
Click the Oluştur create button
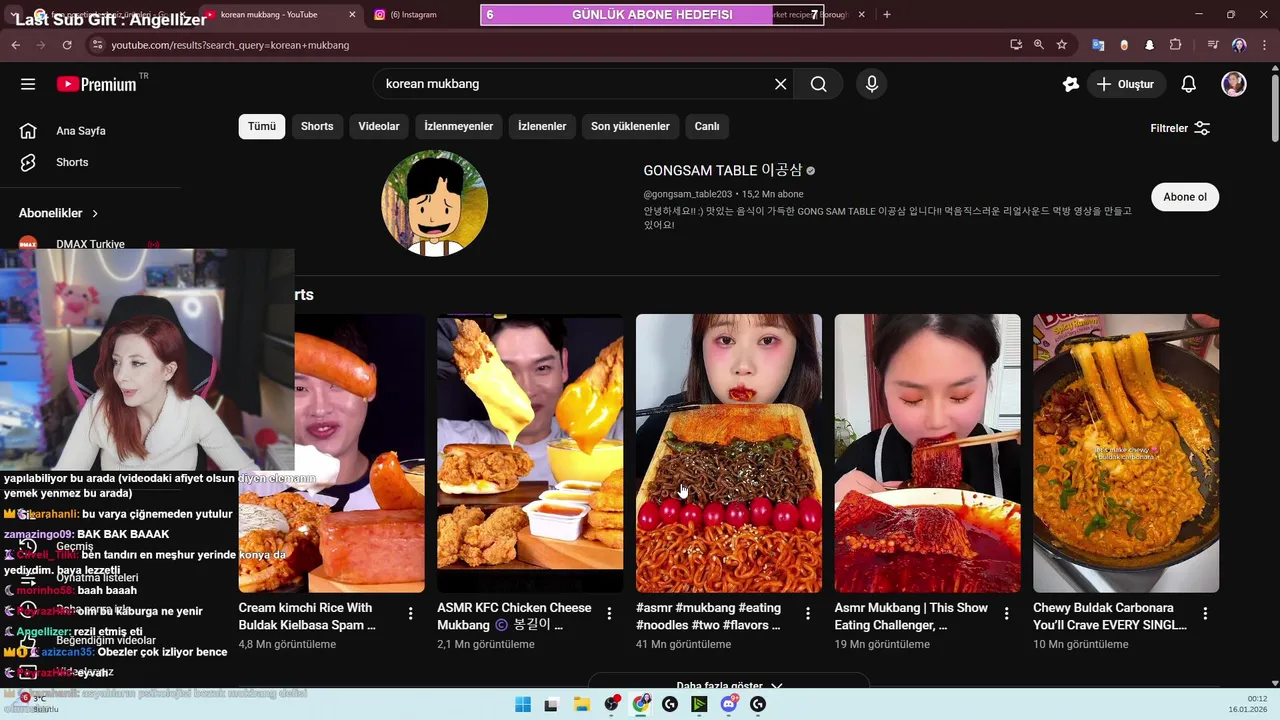pyautogui.click(x=1125, y=84)
